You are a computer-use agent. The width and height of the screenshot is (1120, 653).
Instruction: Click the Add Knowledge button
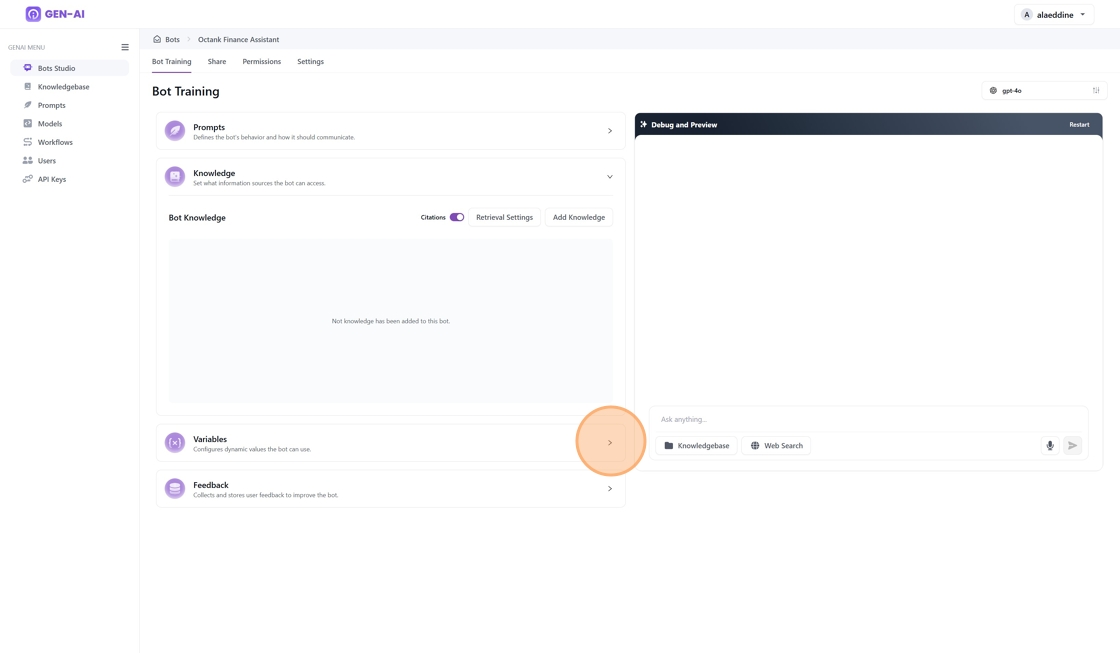579,217
